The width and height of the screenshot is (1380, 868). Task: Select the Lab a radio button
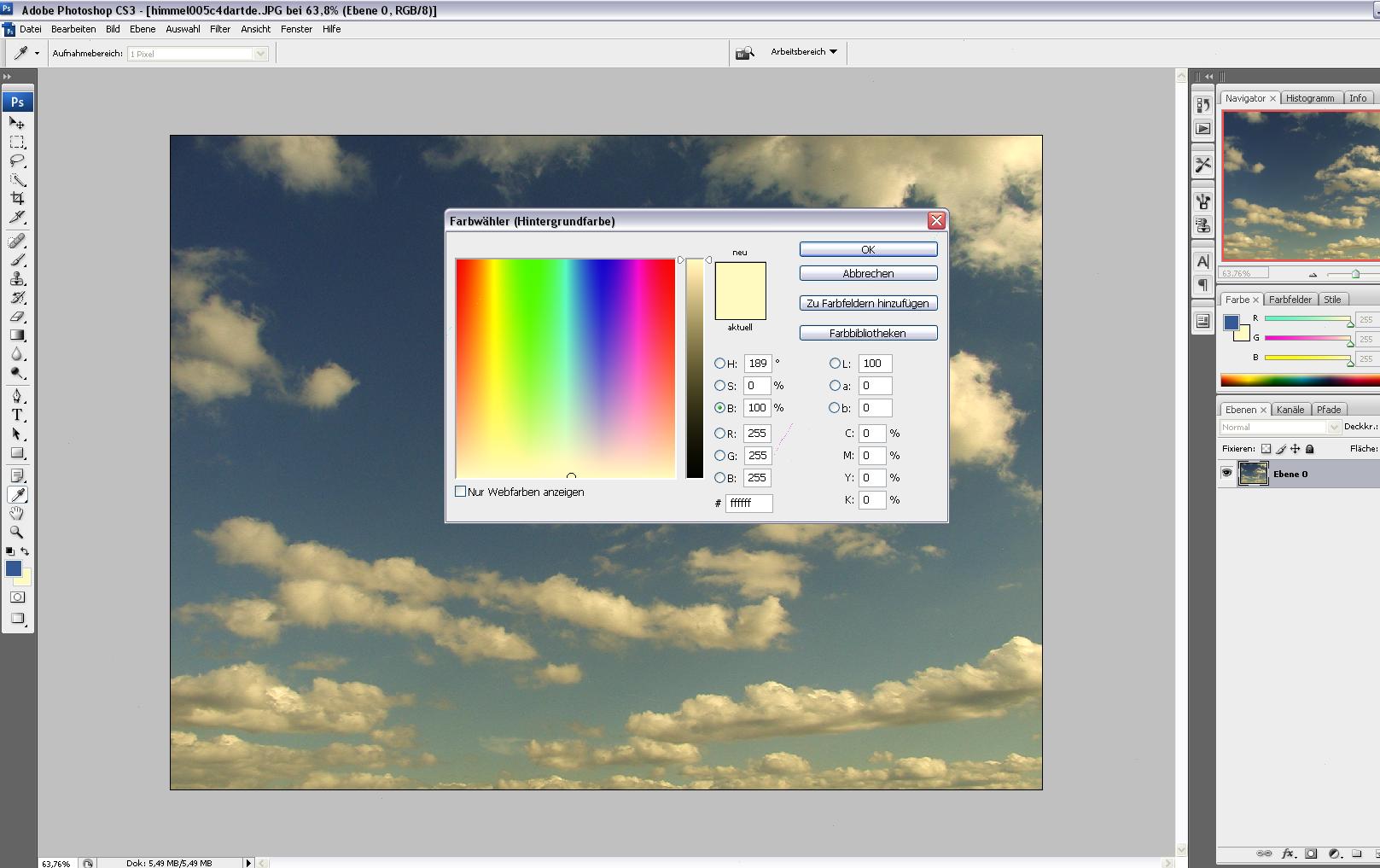[835, 386]
